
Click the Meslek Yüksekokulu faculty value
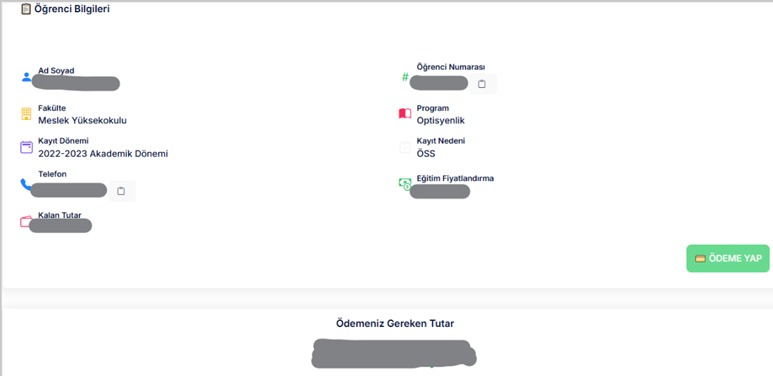(x=82, y=120)
